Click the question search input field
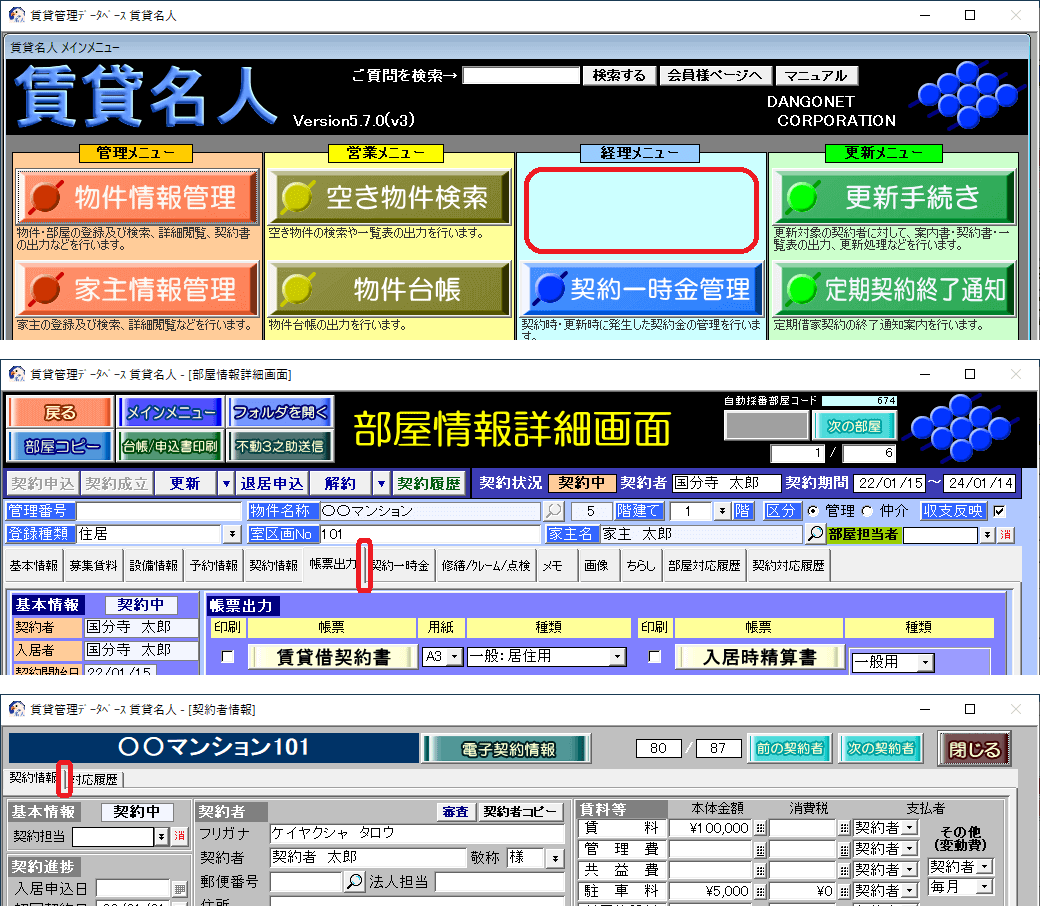The image size is (1040, 906). pos(521,76)
